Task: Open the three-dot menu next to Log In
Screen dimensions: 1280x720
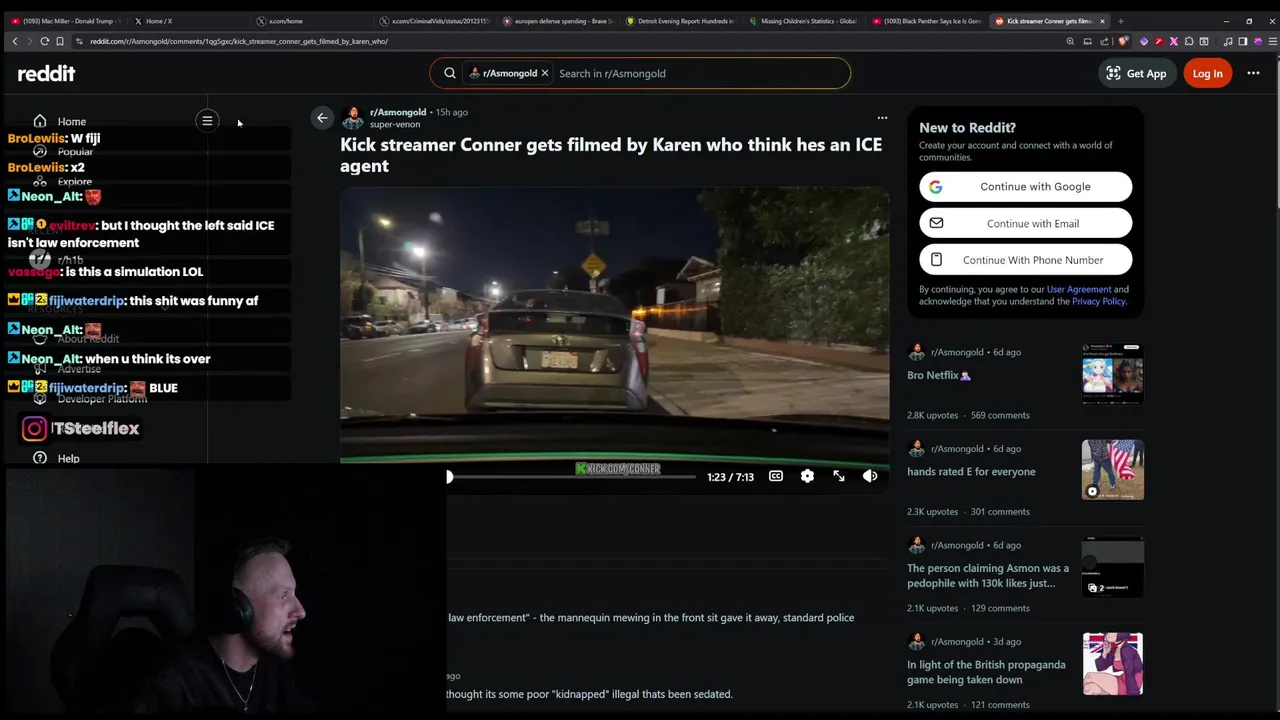Action: click(x=1253, y=73)
